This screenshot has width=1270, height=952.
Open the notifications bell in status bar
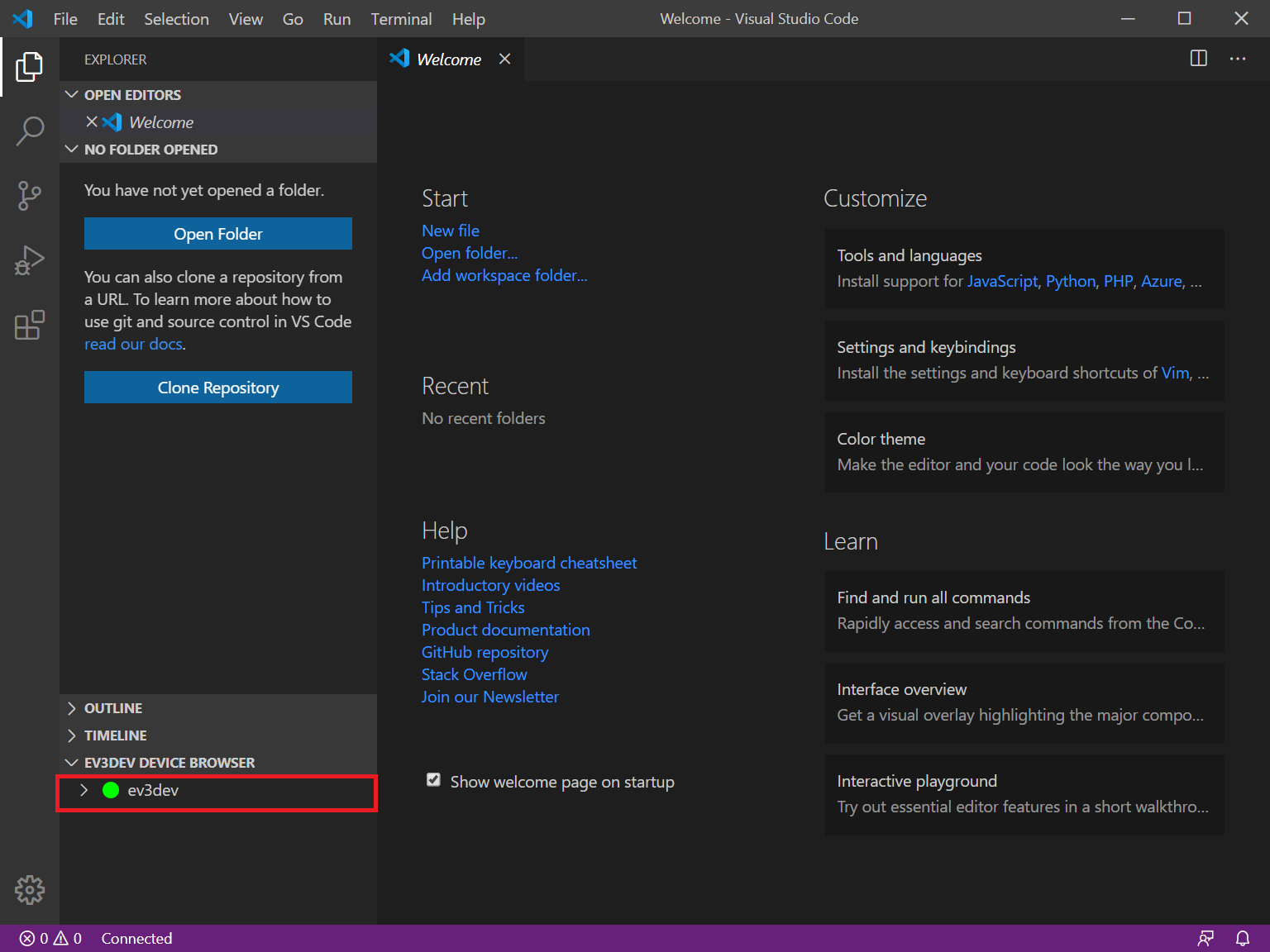1243,938
